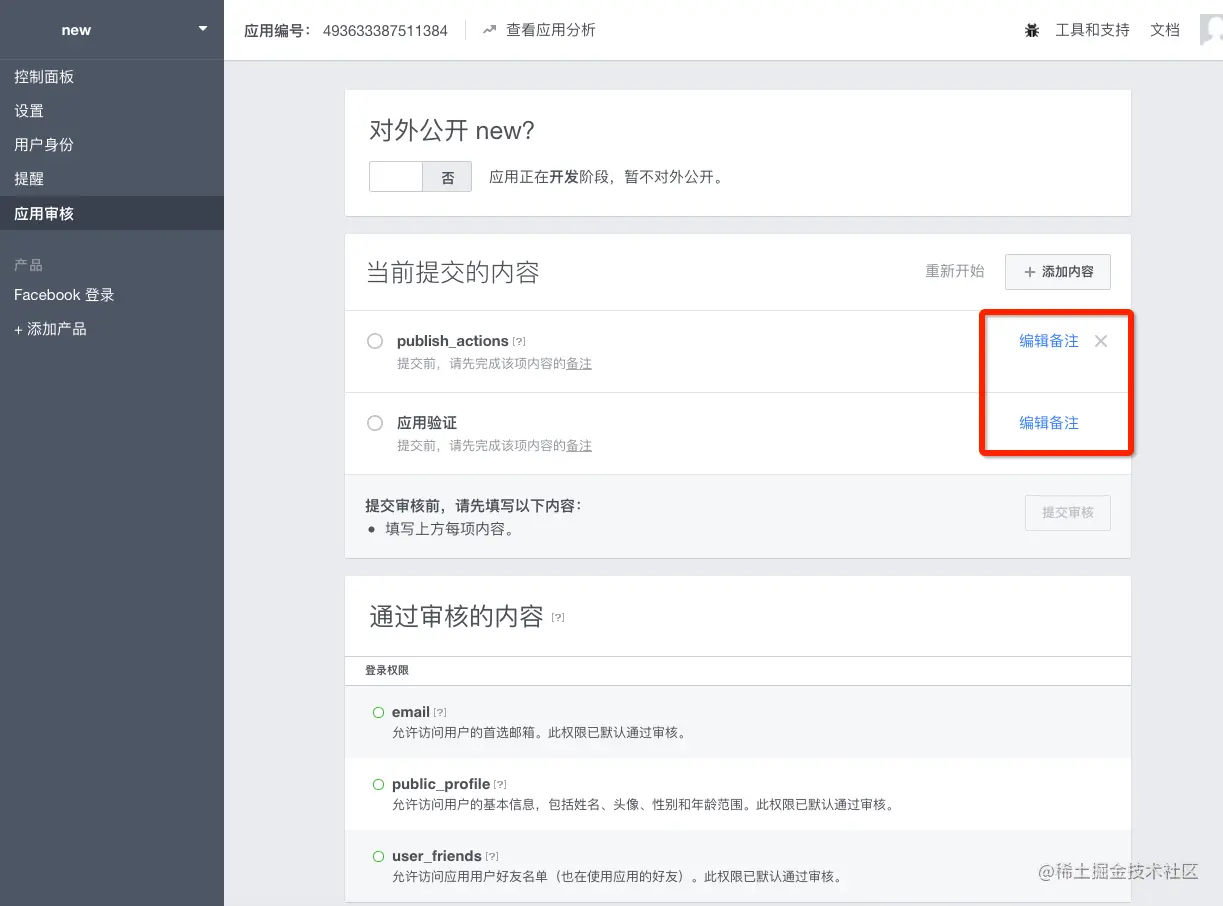Click the 查看应用分析 link
This screenshot has width=1223, height=906.
(551, 30)
